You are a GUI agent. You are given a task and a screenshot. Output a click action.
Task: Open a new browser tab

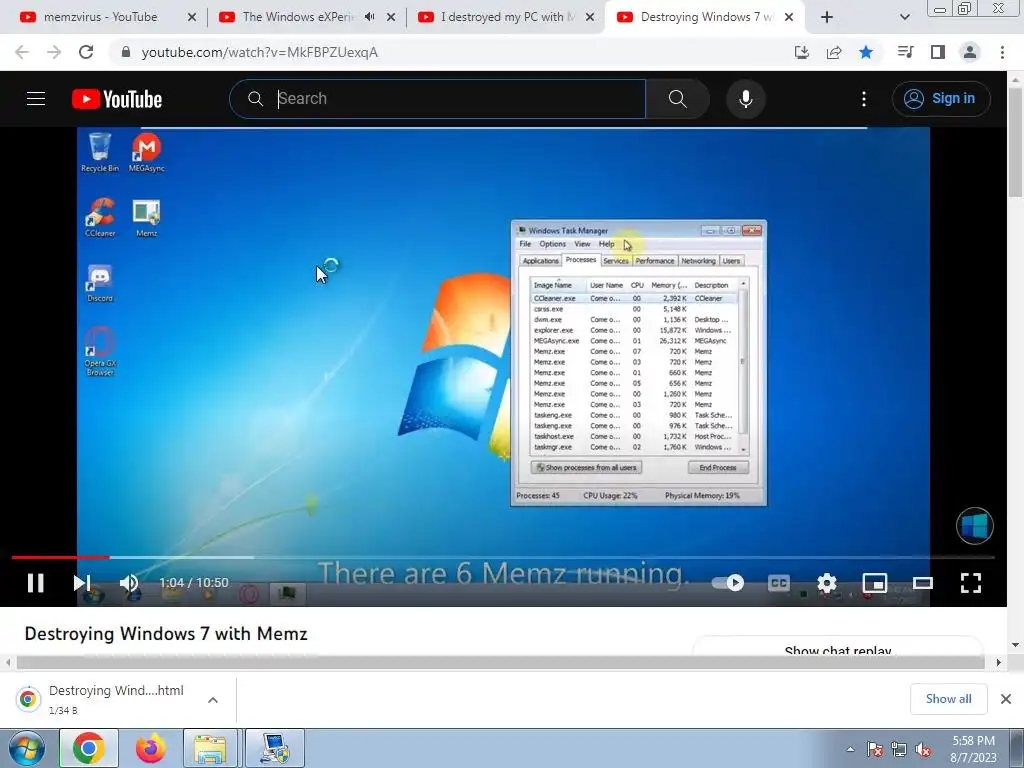tap(827, 18)
